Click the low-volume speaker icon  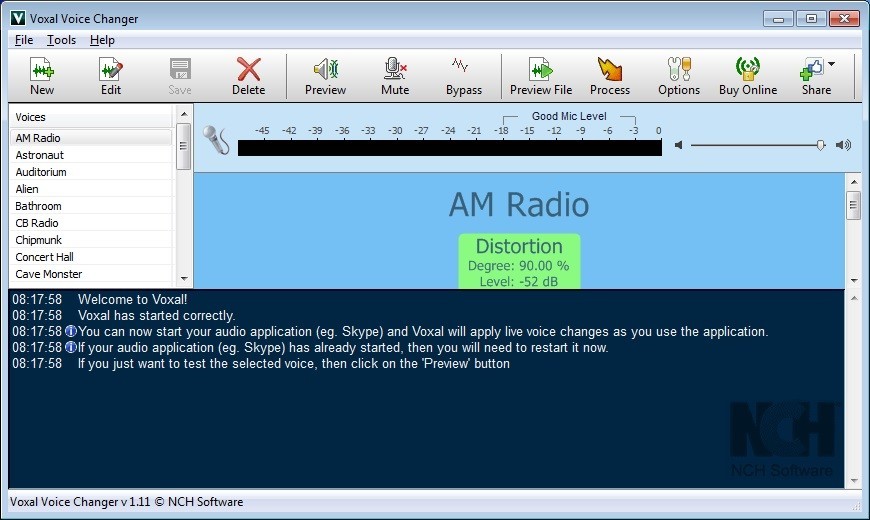pos(678,145)
